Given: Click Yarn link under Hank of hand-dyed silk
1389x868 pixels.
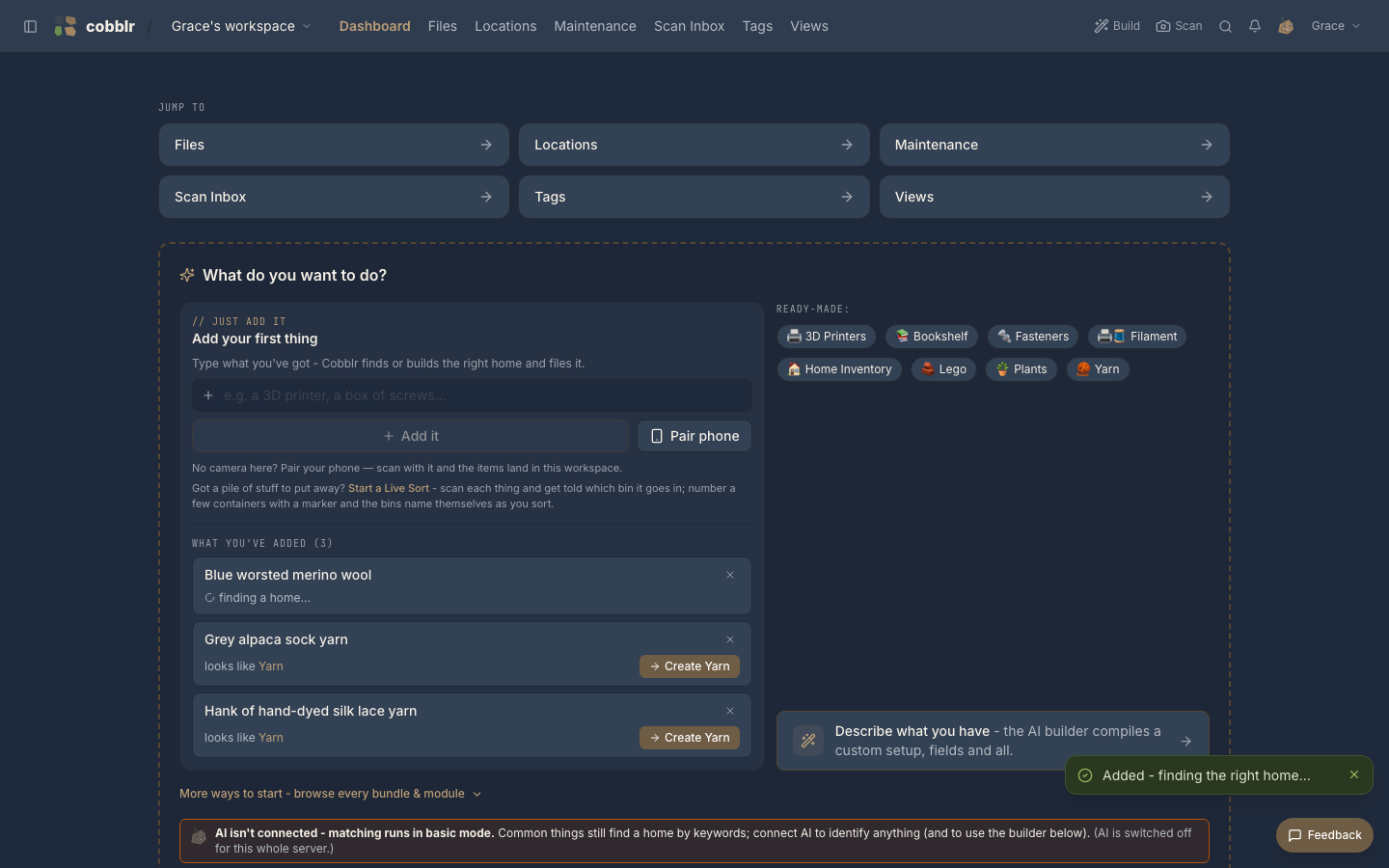Looking at the screenshot, I should (x=271, y=738).
